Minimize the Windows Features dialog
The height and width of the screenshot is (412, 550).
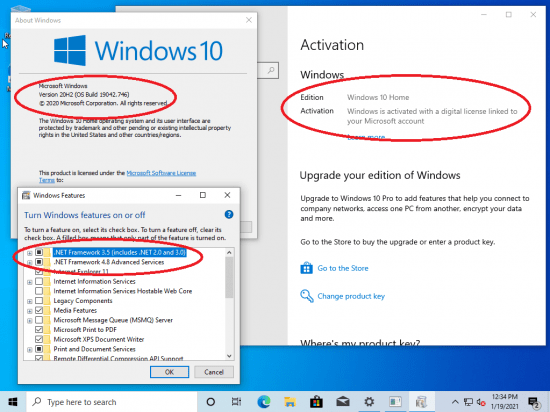pos(179,195)
